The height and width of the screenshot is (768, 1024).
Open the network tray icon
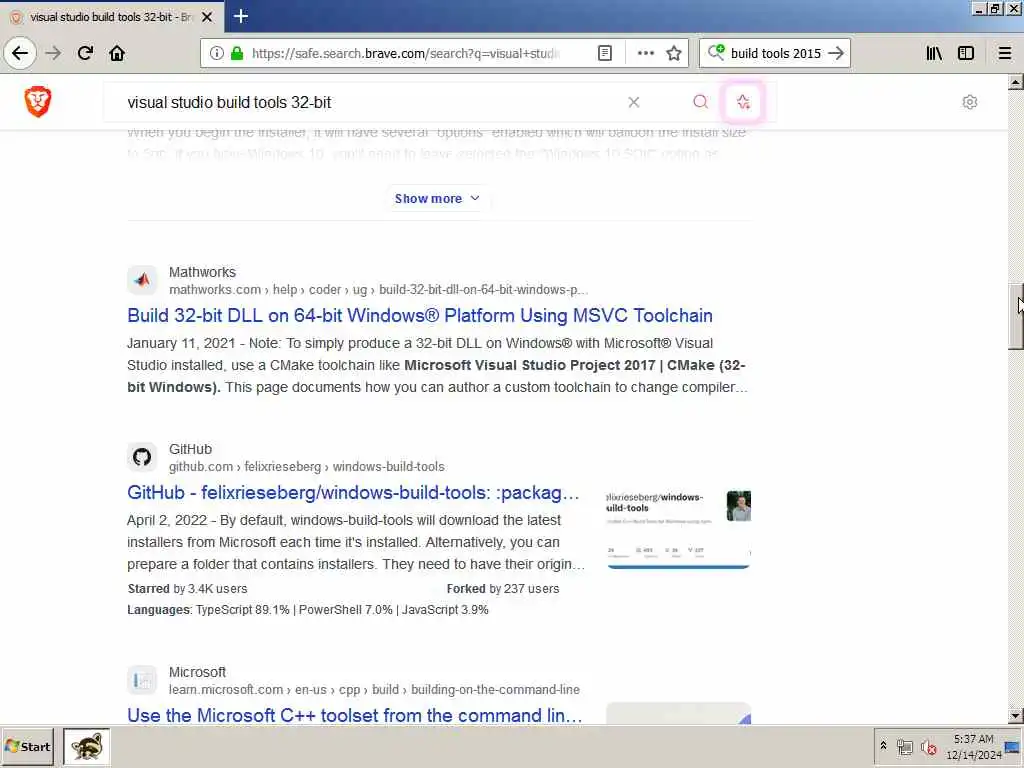(904, 747)
